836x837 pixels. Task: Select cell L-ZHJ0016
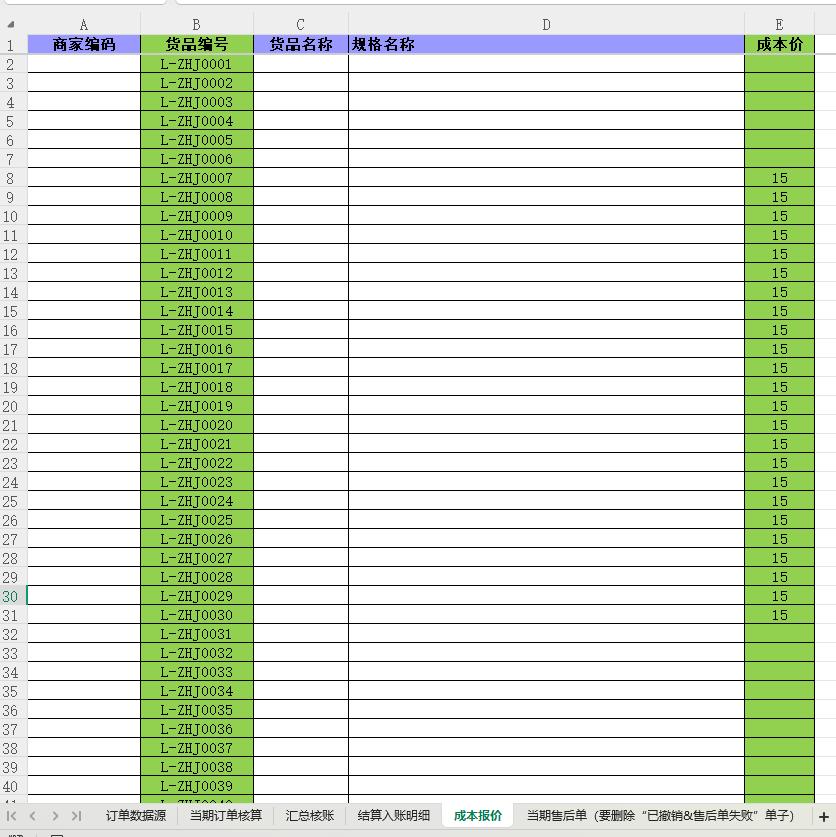pyautogui.click(x=197, y=349)
